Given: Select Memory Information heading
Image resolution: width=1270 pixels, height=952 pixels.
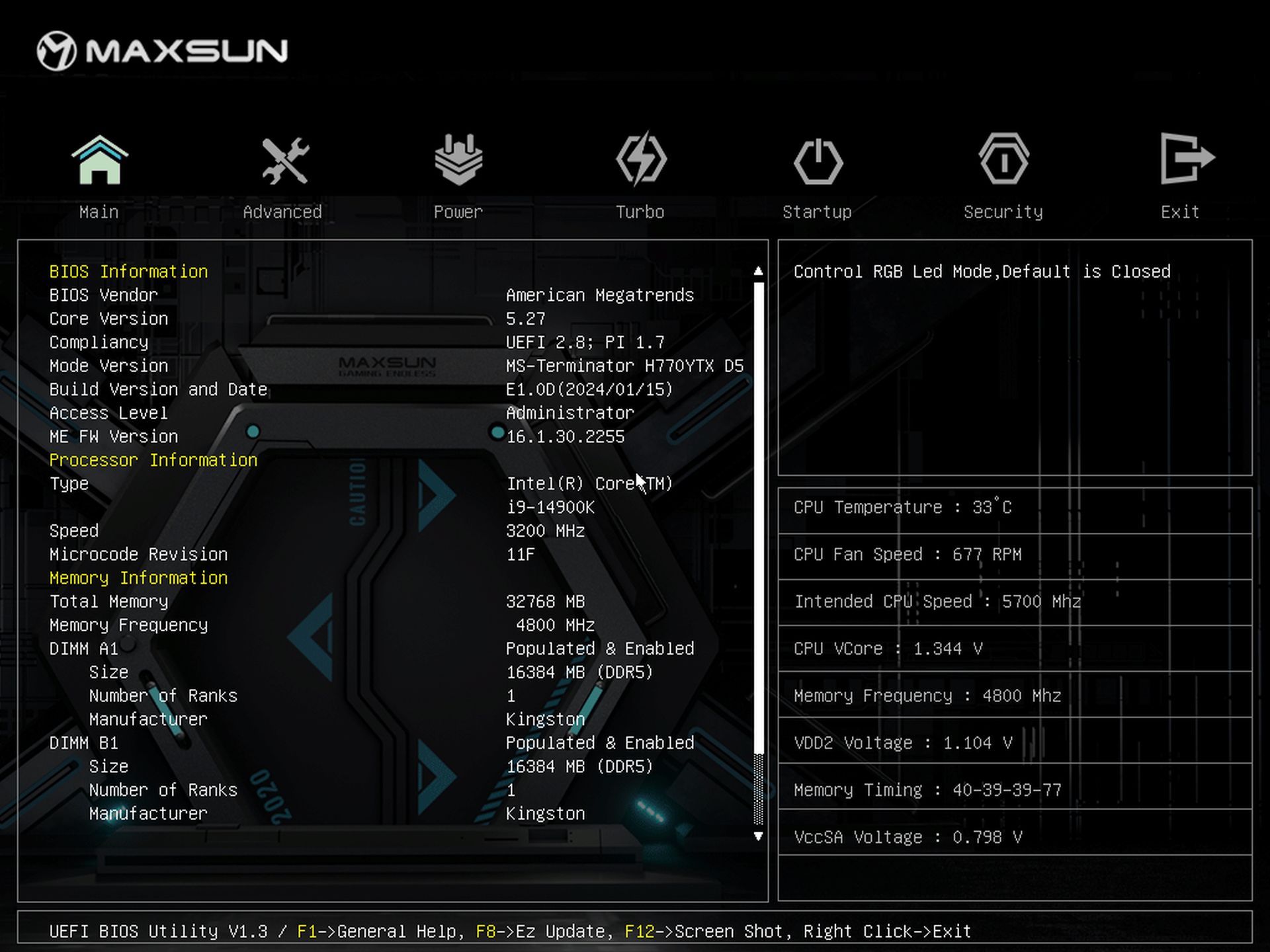Looking at the screenshot, I should [138, 578].
